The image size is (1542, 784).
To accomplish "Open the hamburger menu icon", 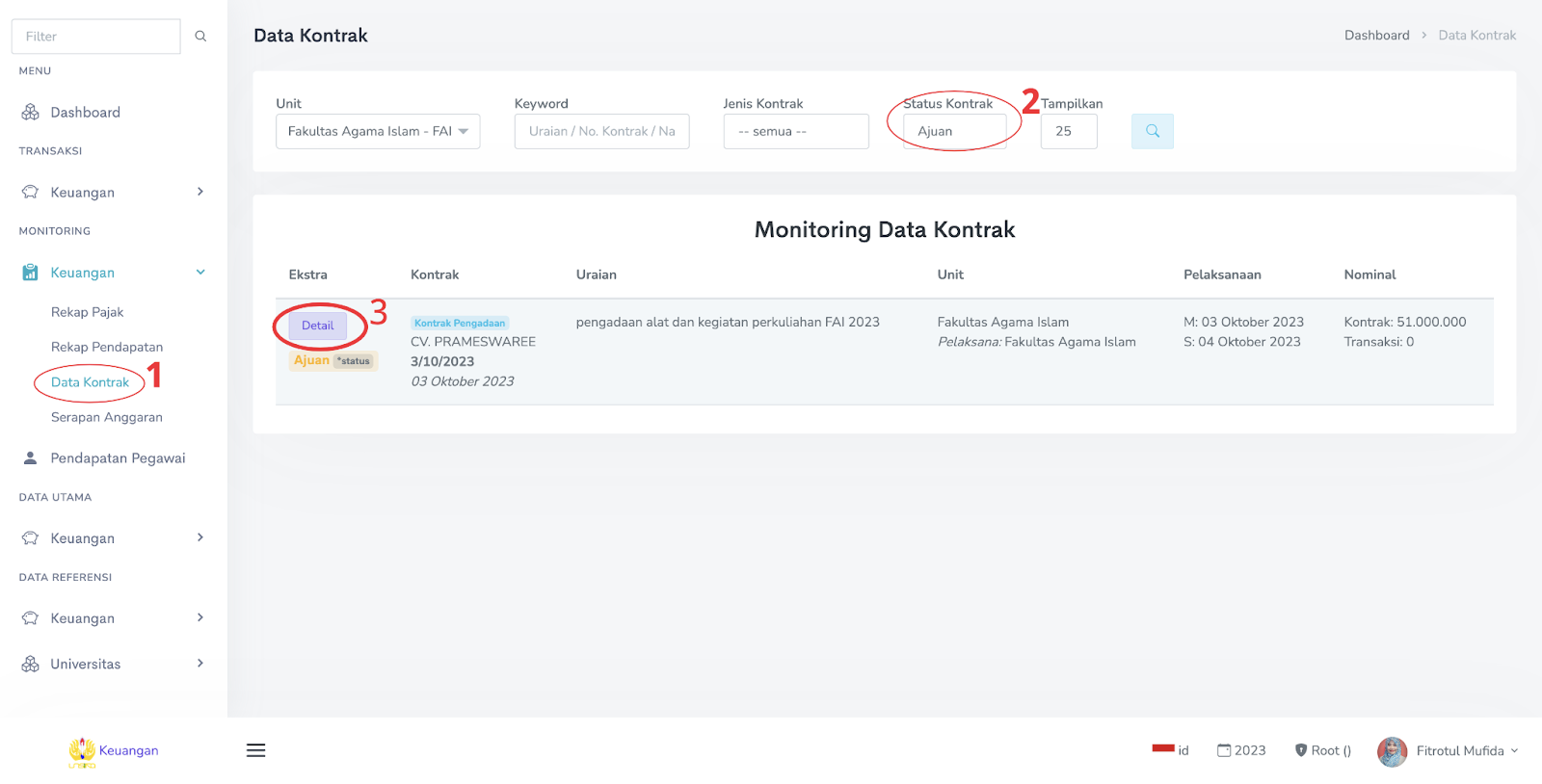I will tap(255, 750).
